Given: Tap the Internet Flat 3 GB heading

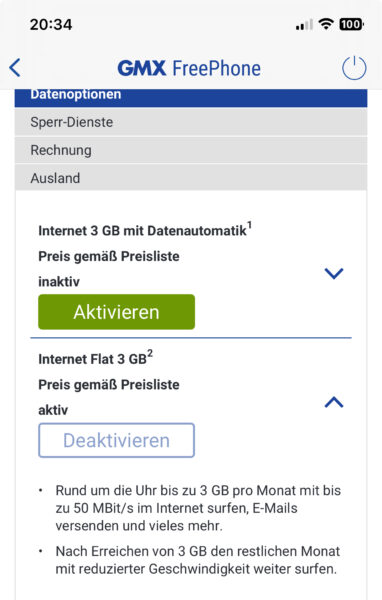Looking at the screenshot, I should tap(92, 359).
